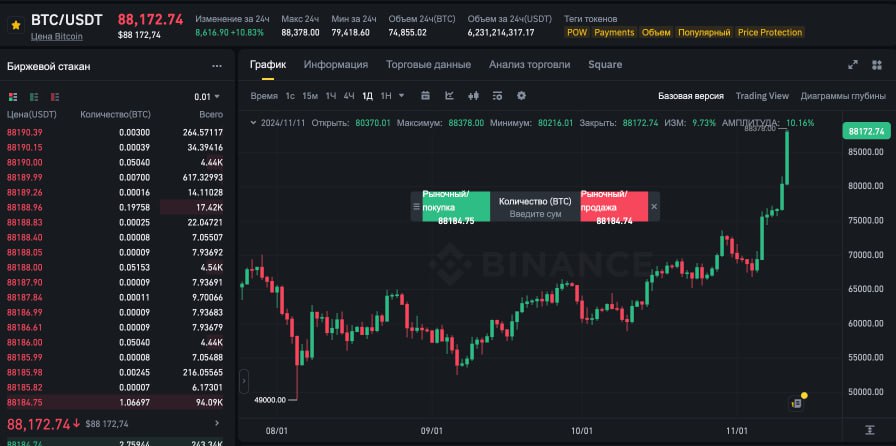Show only sell orders in order book
The width and height of the screenshot is (896, 446).
coord(54,97)
